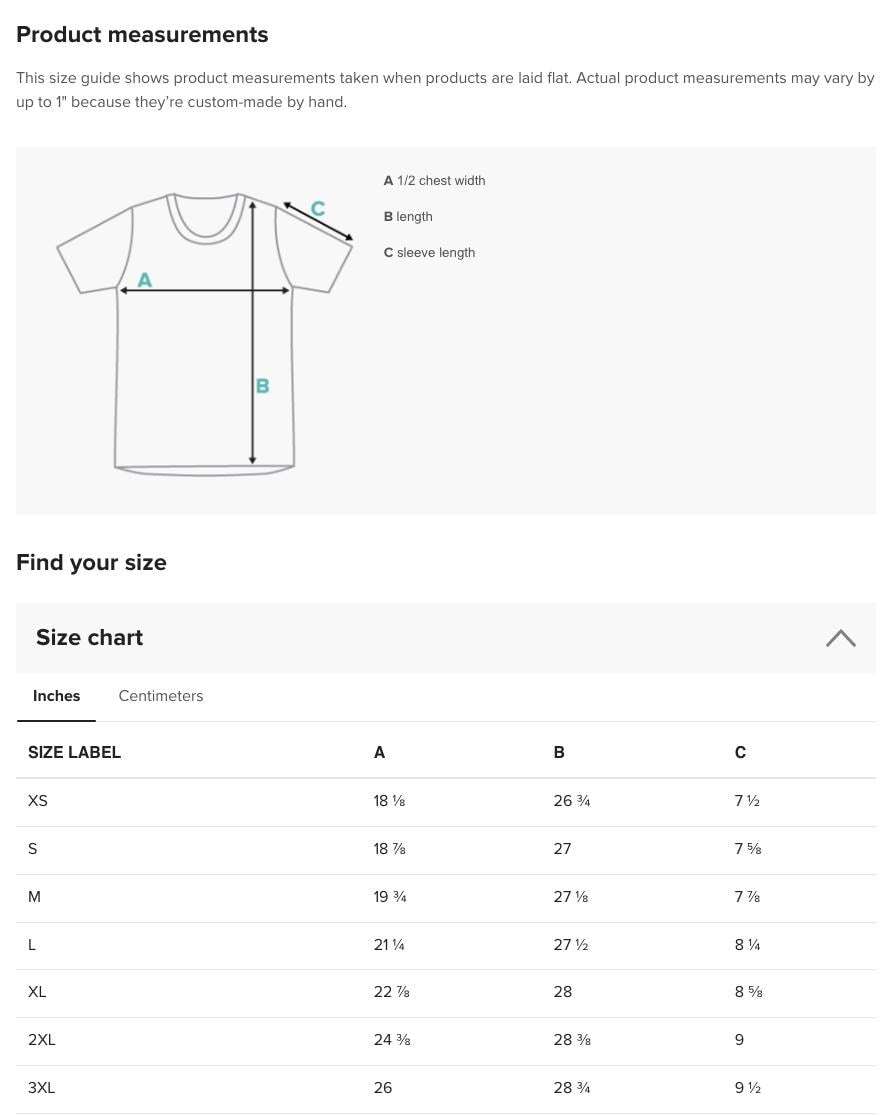This screenshot has width=894, height=1116.
Task: Click the Product measurements heading
Action: [142, 34]
